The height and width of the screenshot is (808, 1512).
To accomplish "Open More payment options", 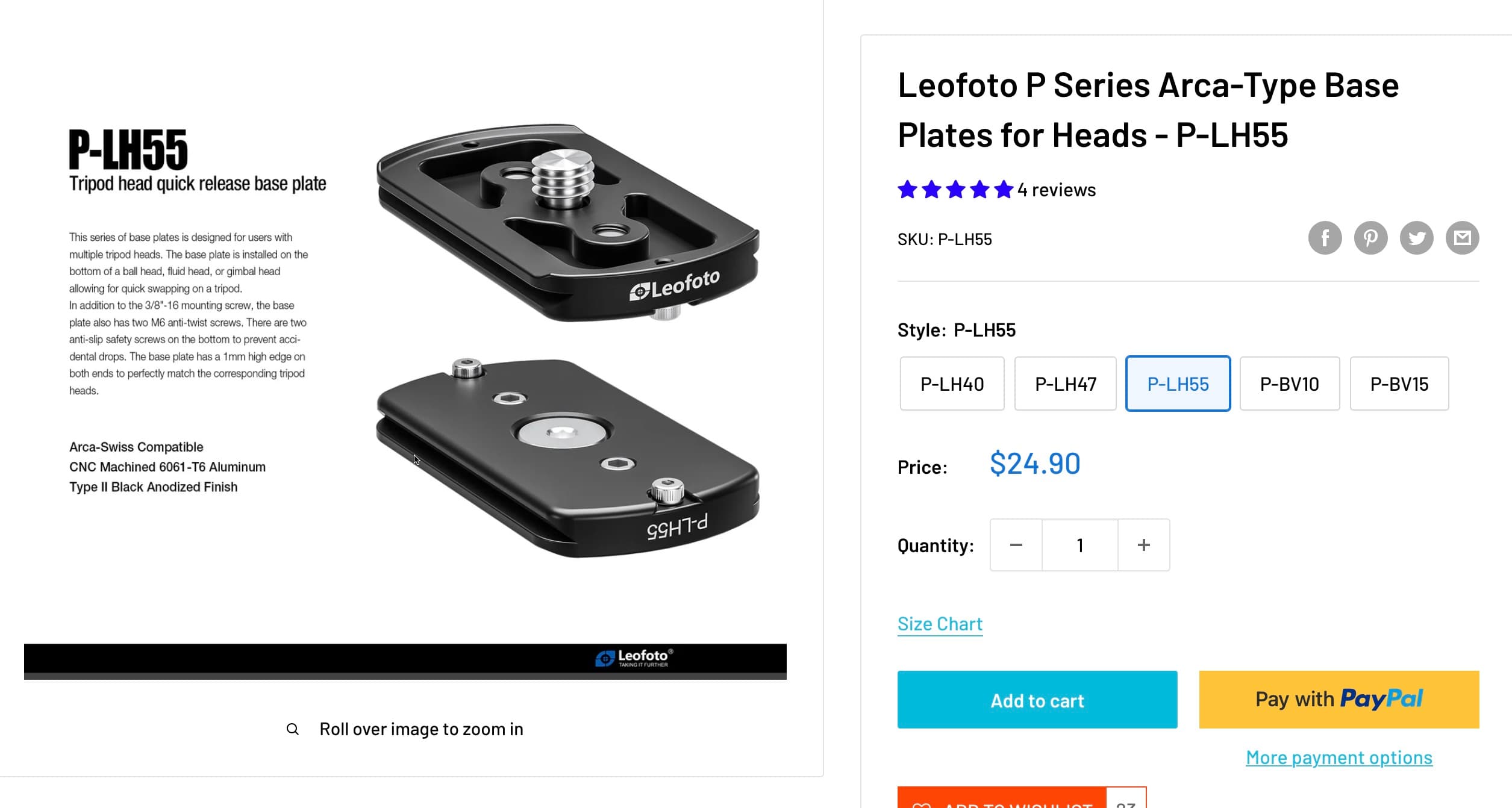I will click(1339, 757).
